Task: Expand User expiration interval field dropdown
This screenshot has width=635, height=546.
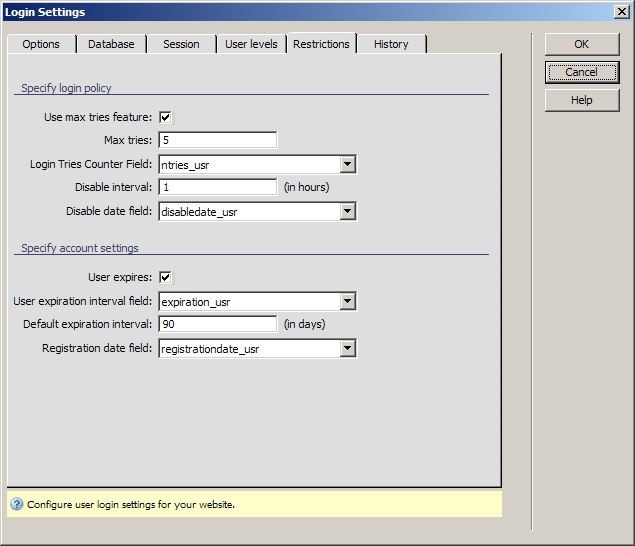Action: (x=347, y=301)
